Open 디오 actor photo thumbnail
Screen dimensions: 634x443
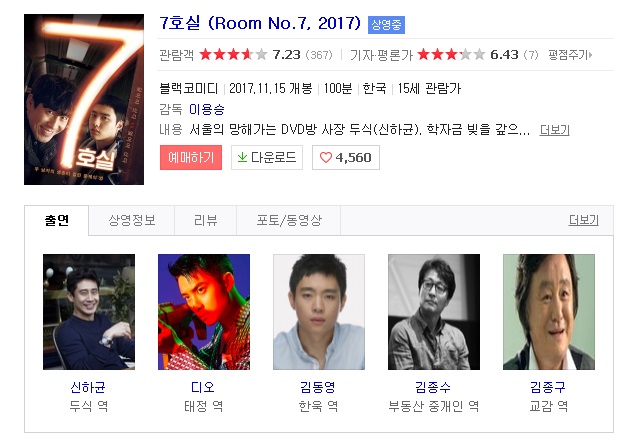pyautogui.click(x=204, y=312)
